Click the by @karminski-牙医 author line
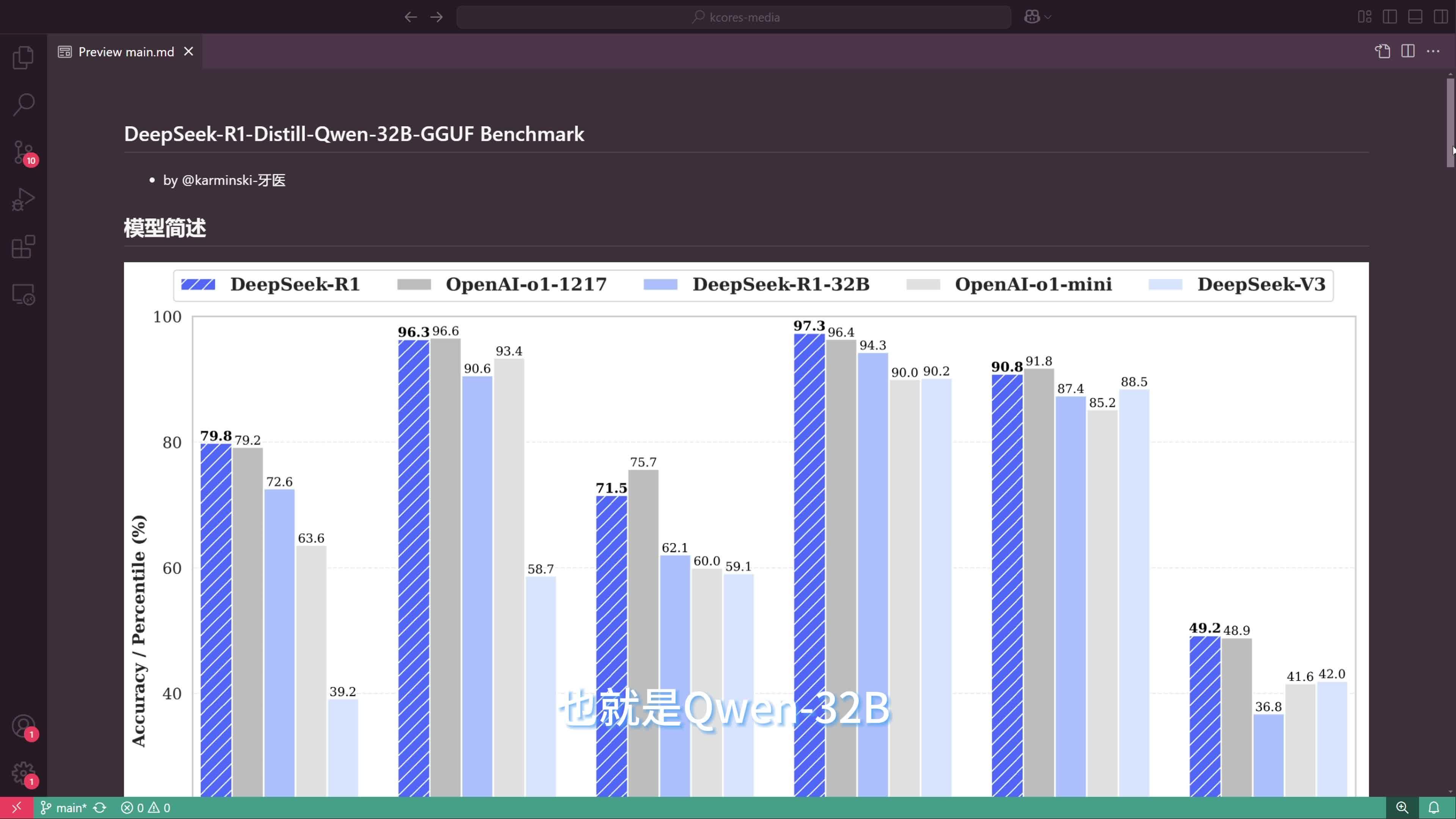Screen dimensions: 1456x819 coord(224,180)
